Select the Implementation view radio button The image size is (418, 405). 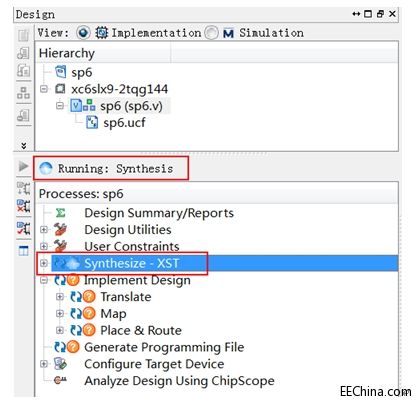83,33
